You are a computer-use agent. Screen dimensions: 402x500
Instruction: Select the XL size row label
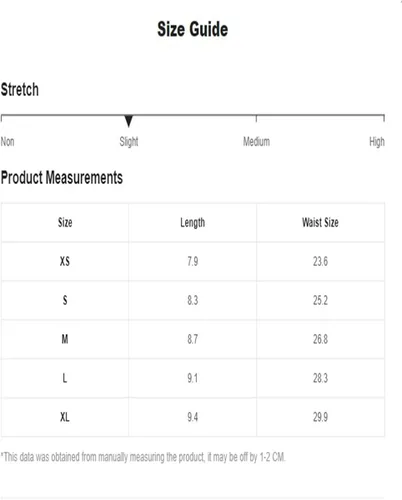[x=65, y=417]
